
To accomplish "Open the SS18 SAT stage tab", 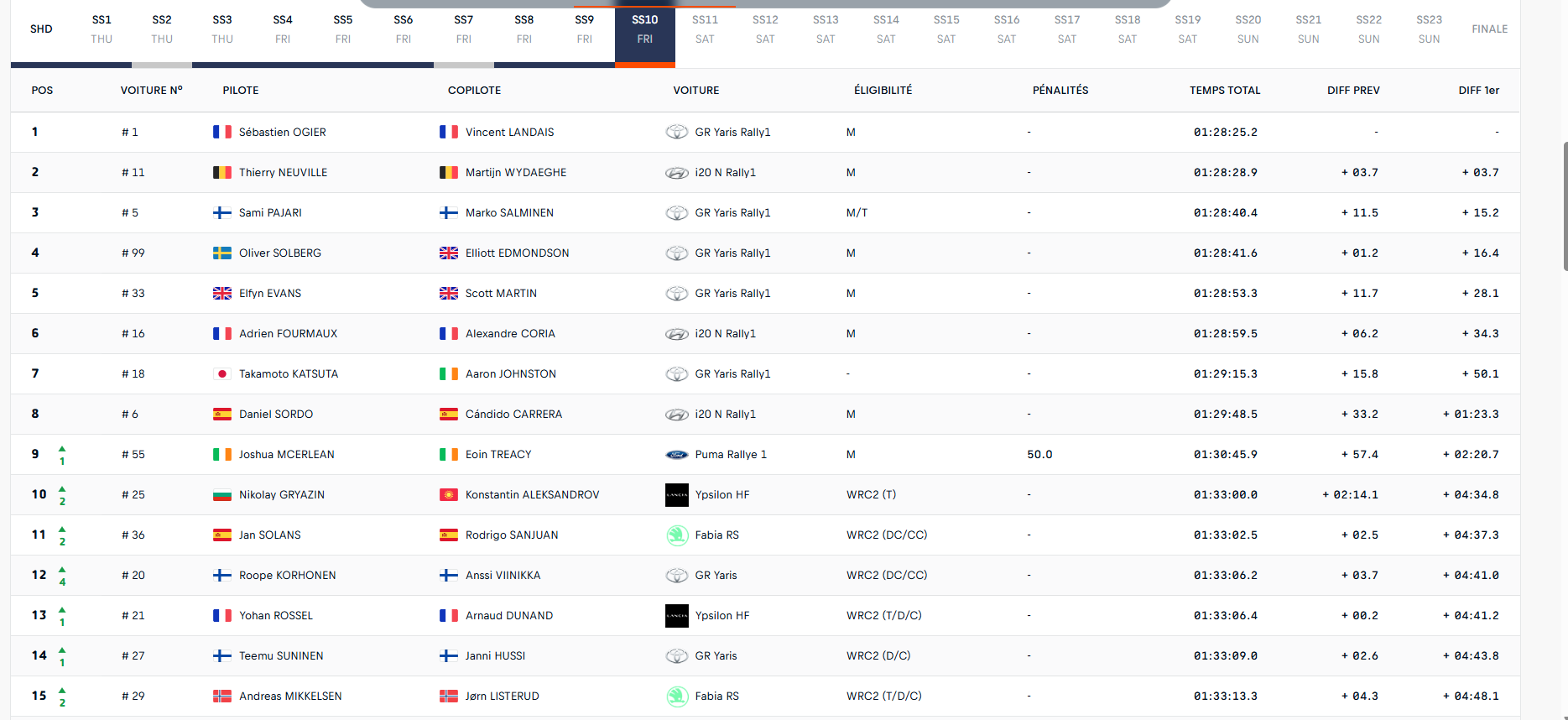I will click(x=1128, y=29).
